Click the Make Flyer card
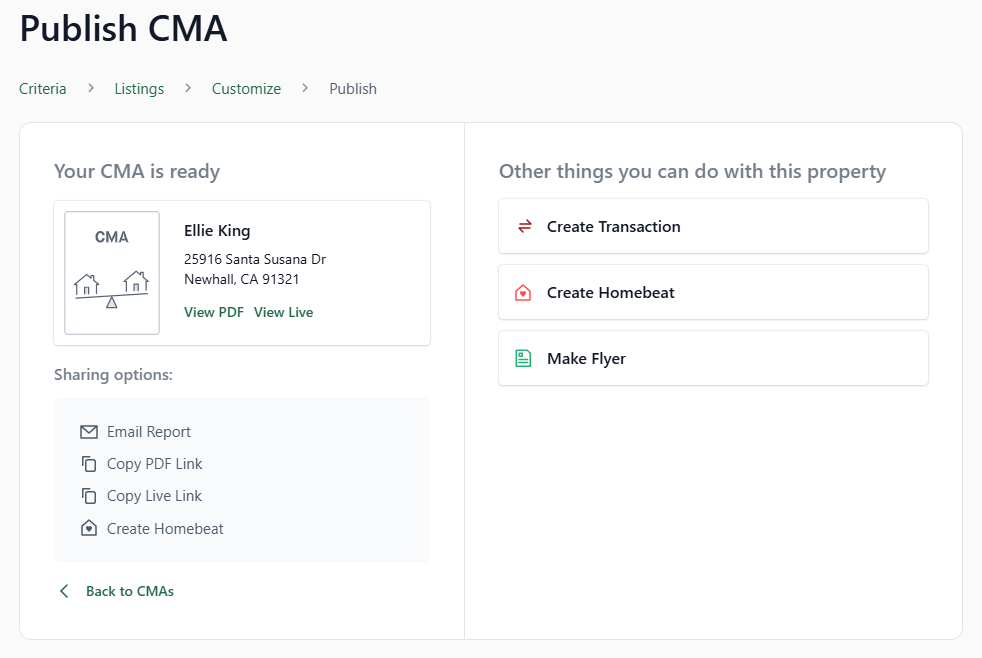 click(713, 357)
